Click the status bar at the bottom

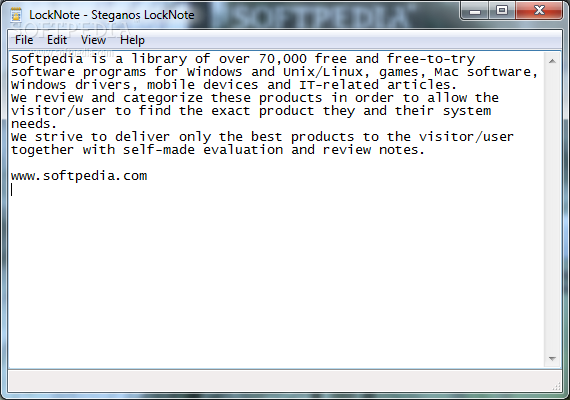tap(285, 381)
